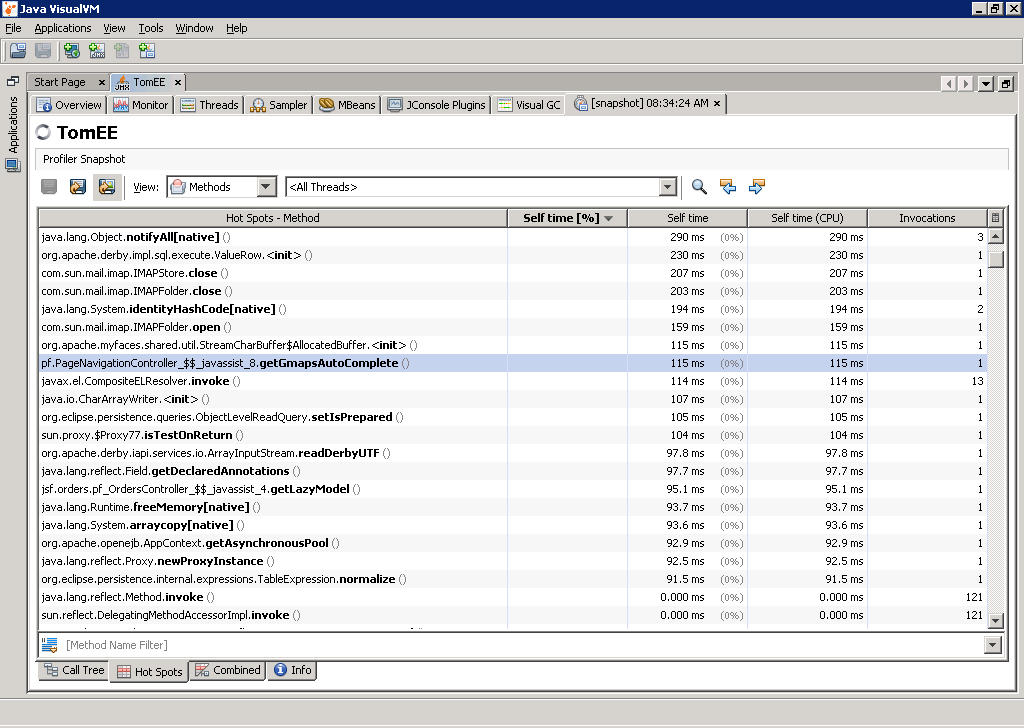
Task: Open the method name filter dropdown arrow
Action: pos(992,645)
